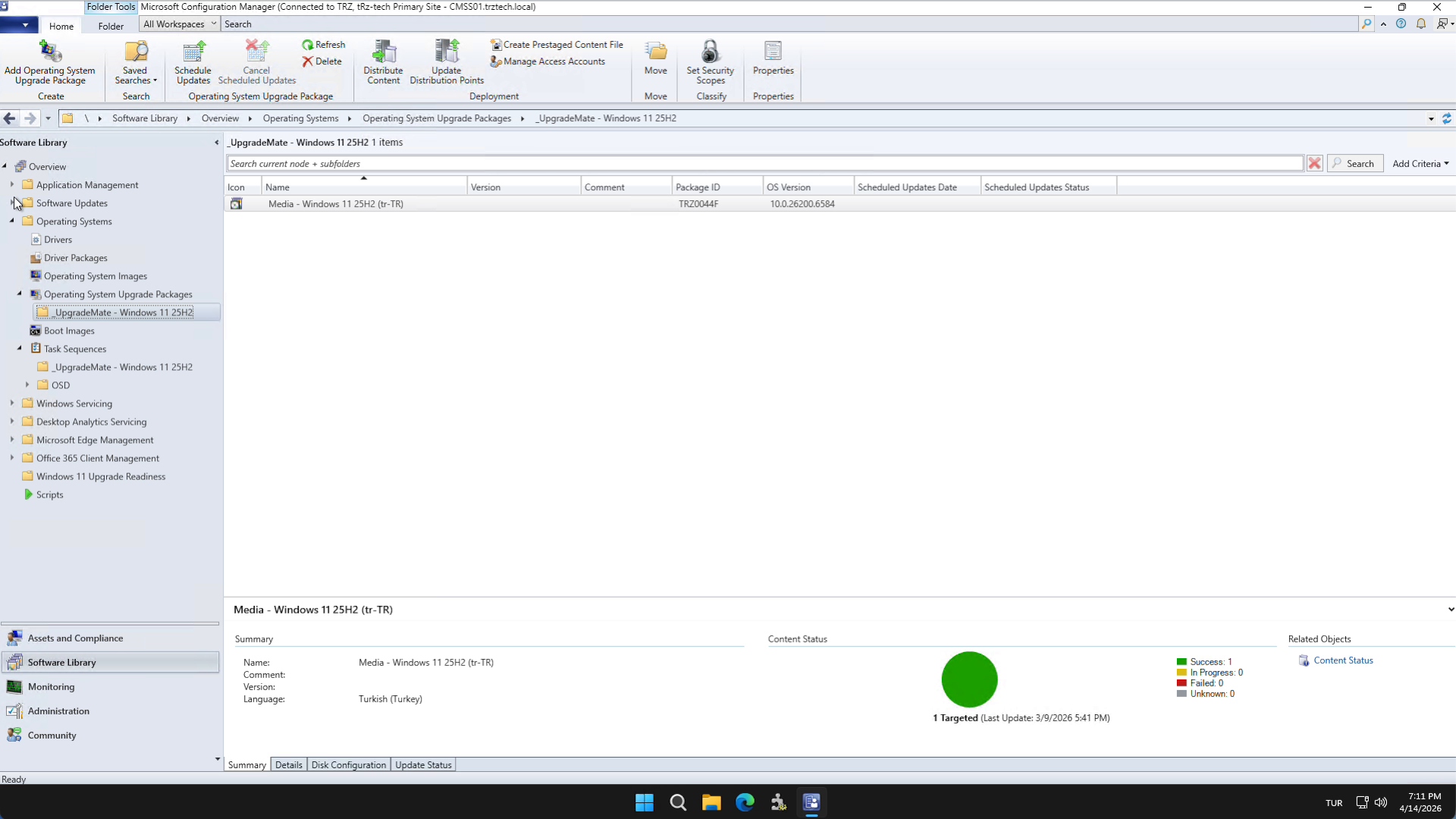Image resolution: width=1456 pixels, height=819 pixels.
Task: Click Update Distribution Points icon
Action: pos(447,62)
